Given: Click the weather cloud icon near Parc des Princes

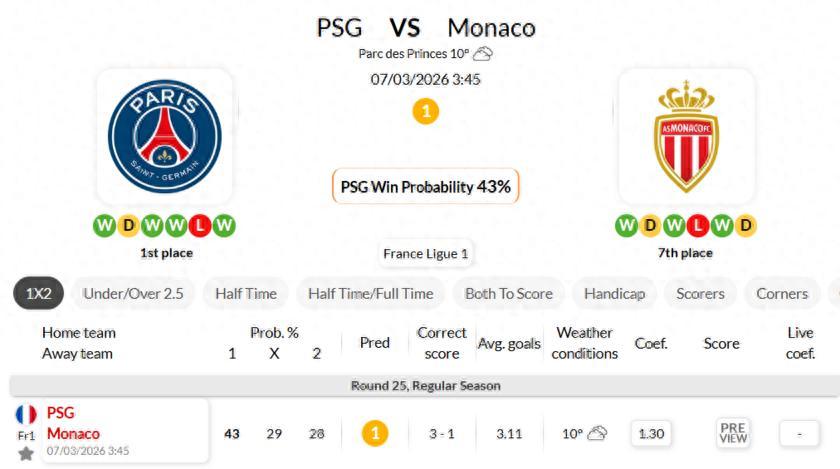Looking at the screenshot, I should click(x=483, y=54).
